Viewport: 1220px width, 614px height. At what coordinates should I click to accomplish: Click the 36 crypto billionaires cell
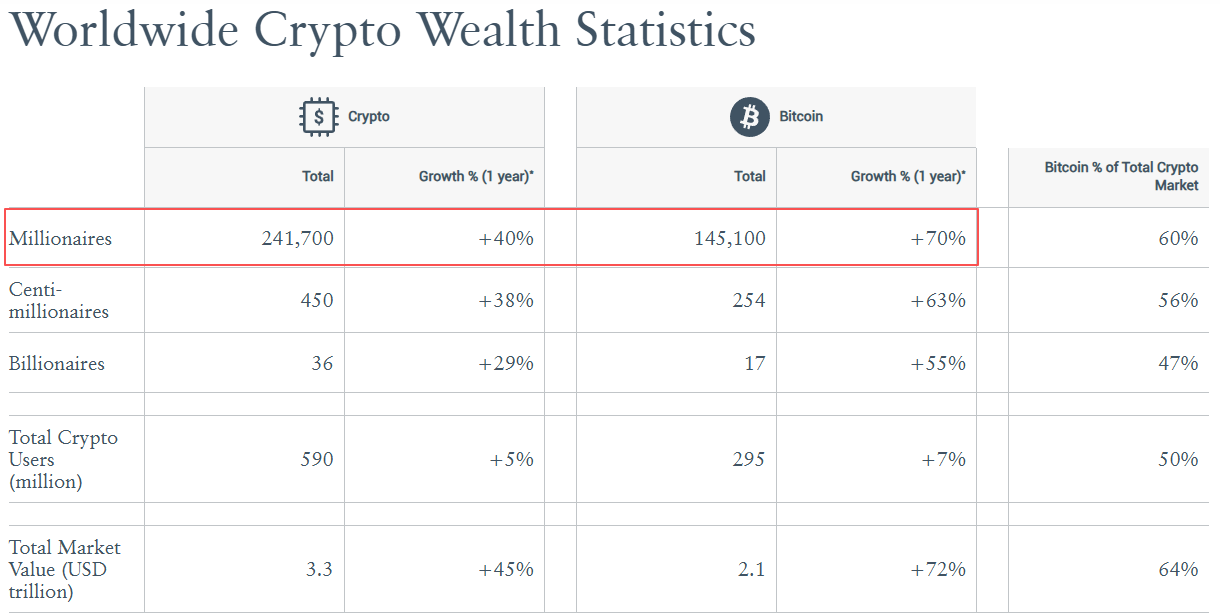[322, 364]
